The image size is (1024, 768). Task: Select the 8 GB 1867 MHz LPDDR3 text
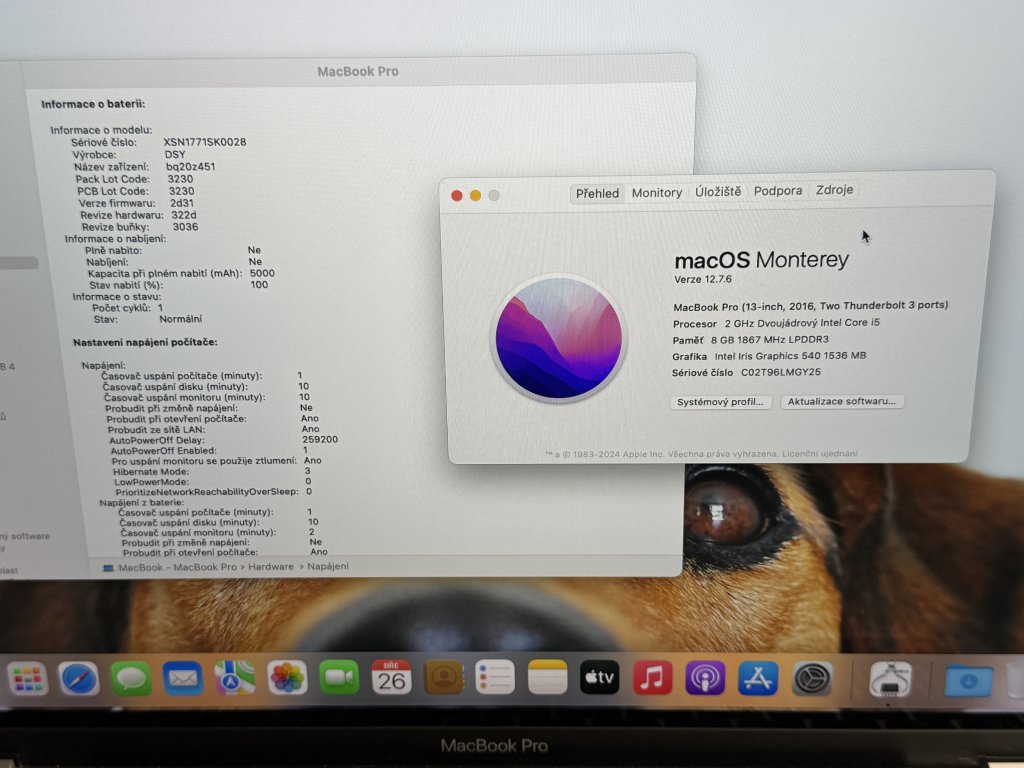point(769,340)
